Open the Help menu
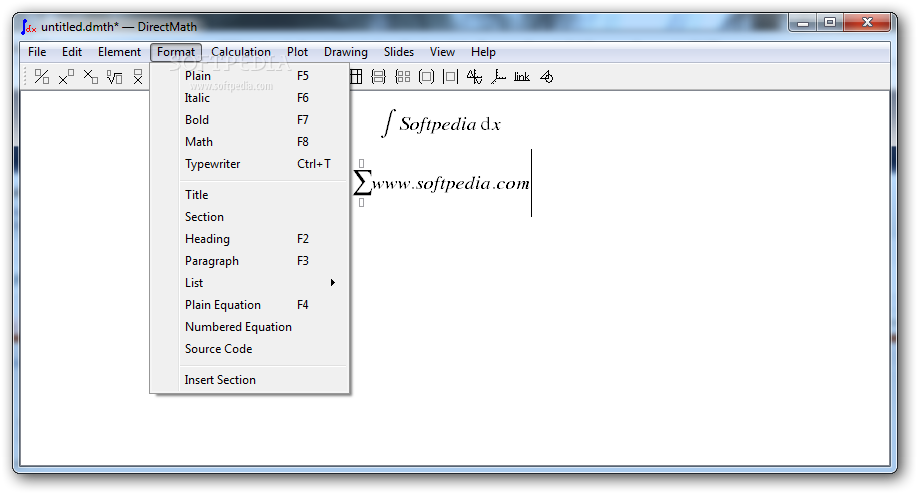 [x=484, y=52]
